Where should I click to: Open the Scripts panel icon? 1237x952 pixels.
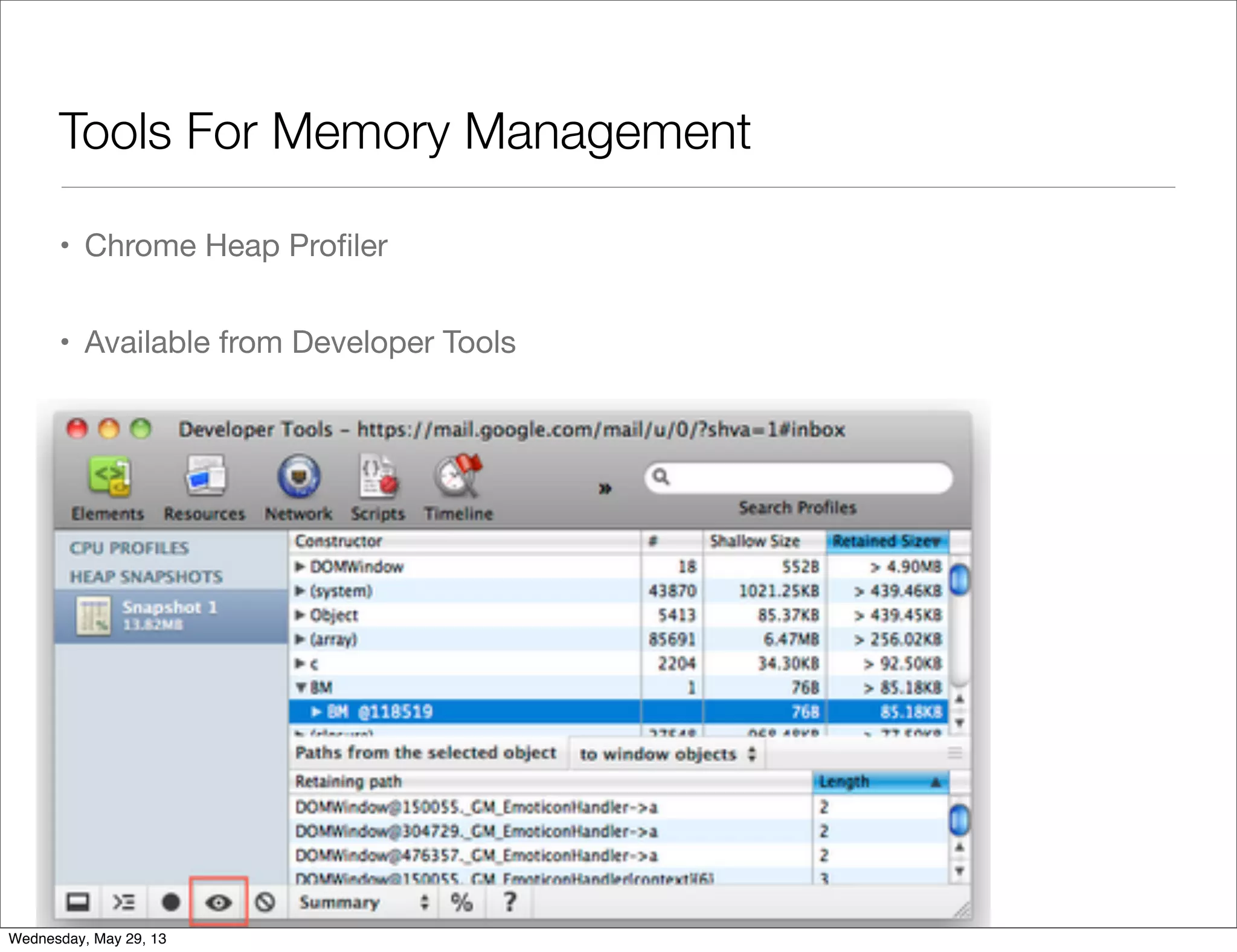click(x=378, y=476)
